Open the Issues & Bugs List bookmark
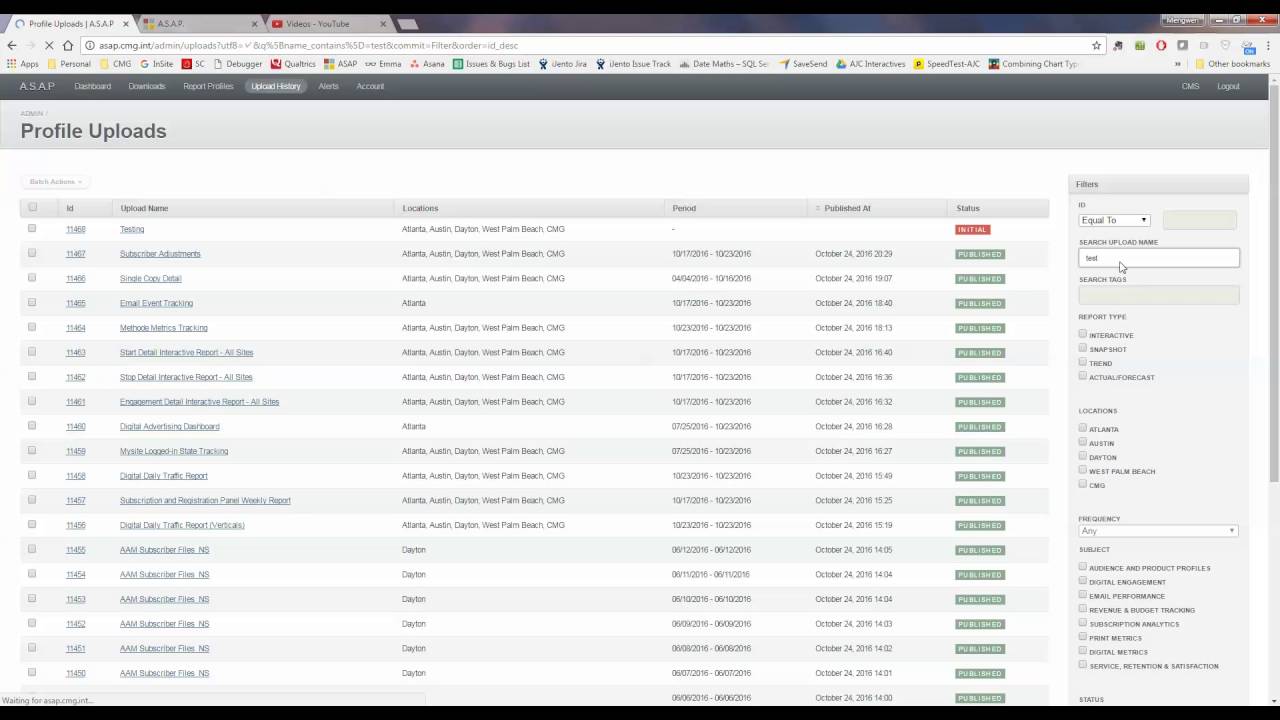1280x720 pixels. click(x=491, y=64)
